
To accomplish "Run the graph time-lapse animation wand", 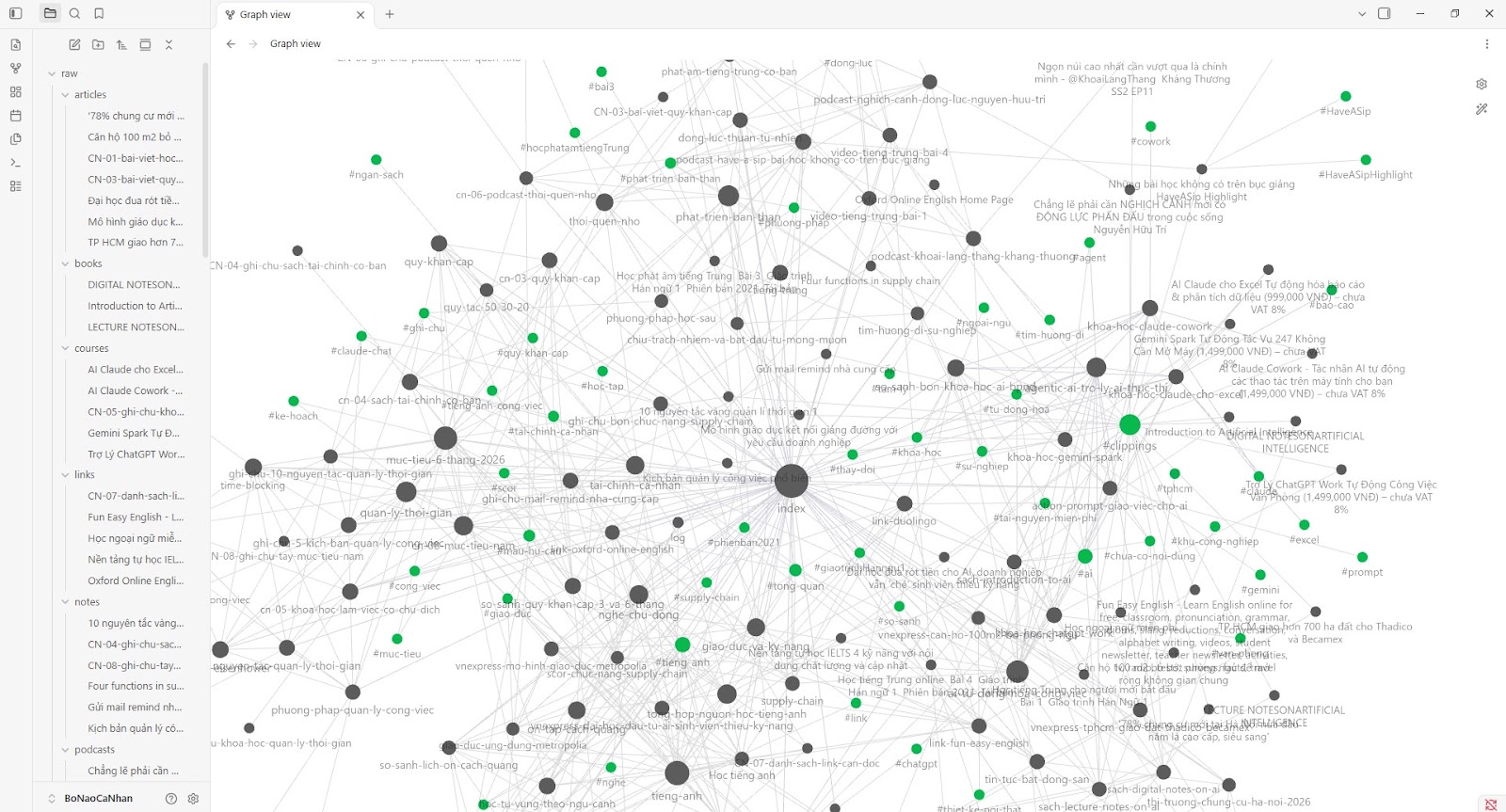I will point(1482,109).
